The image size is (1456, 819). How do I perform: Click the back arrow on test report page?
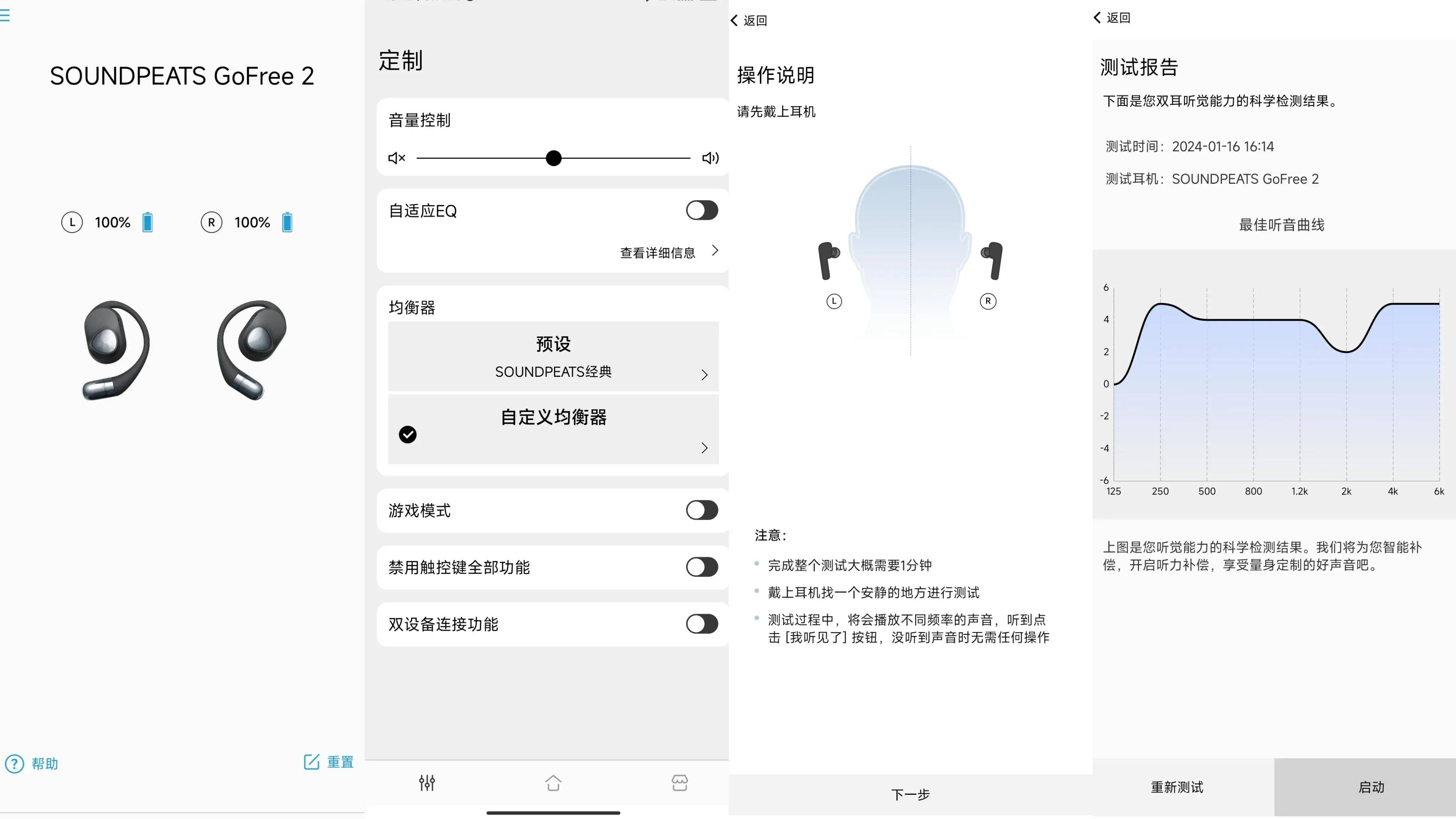click(x=1097, y=17)
